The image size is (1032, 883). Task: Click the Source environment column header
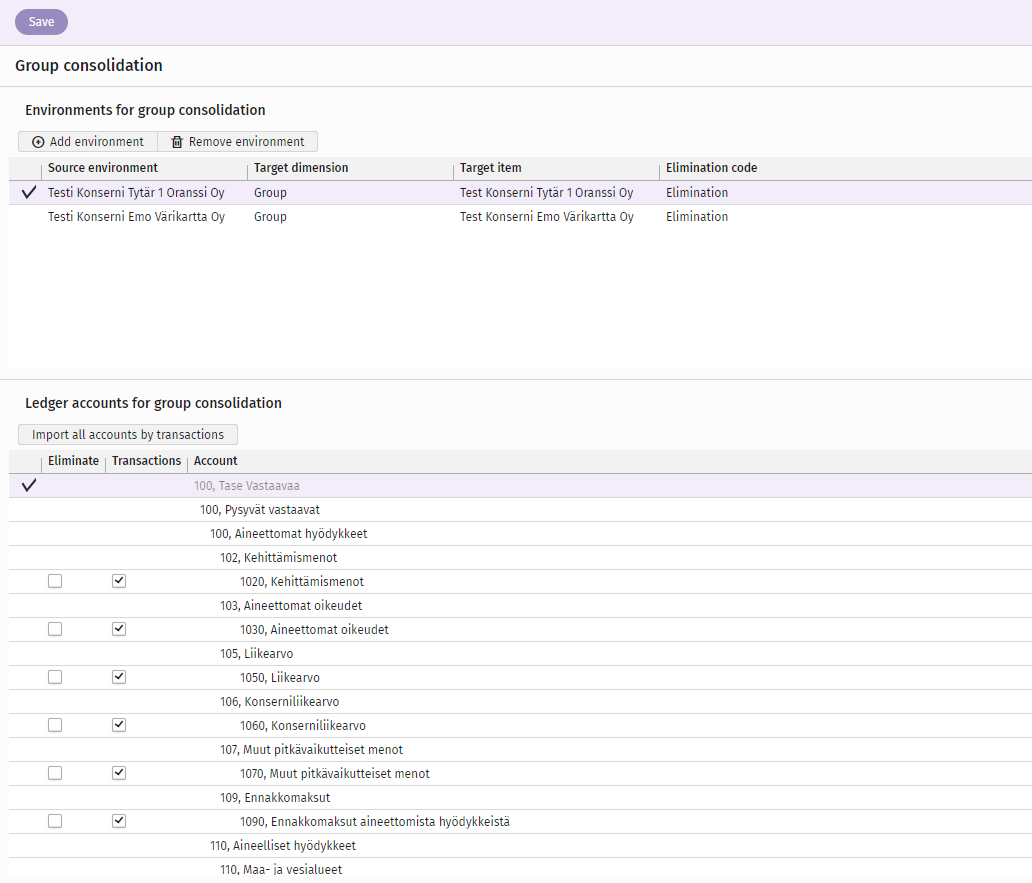103,168
